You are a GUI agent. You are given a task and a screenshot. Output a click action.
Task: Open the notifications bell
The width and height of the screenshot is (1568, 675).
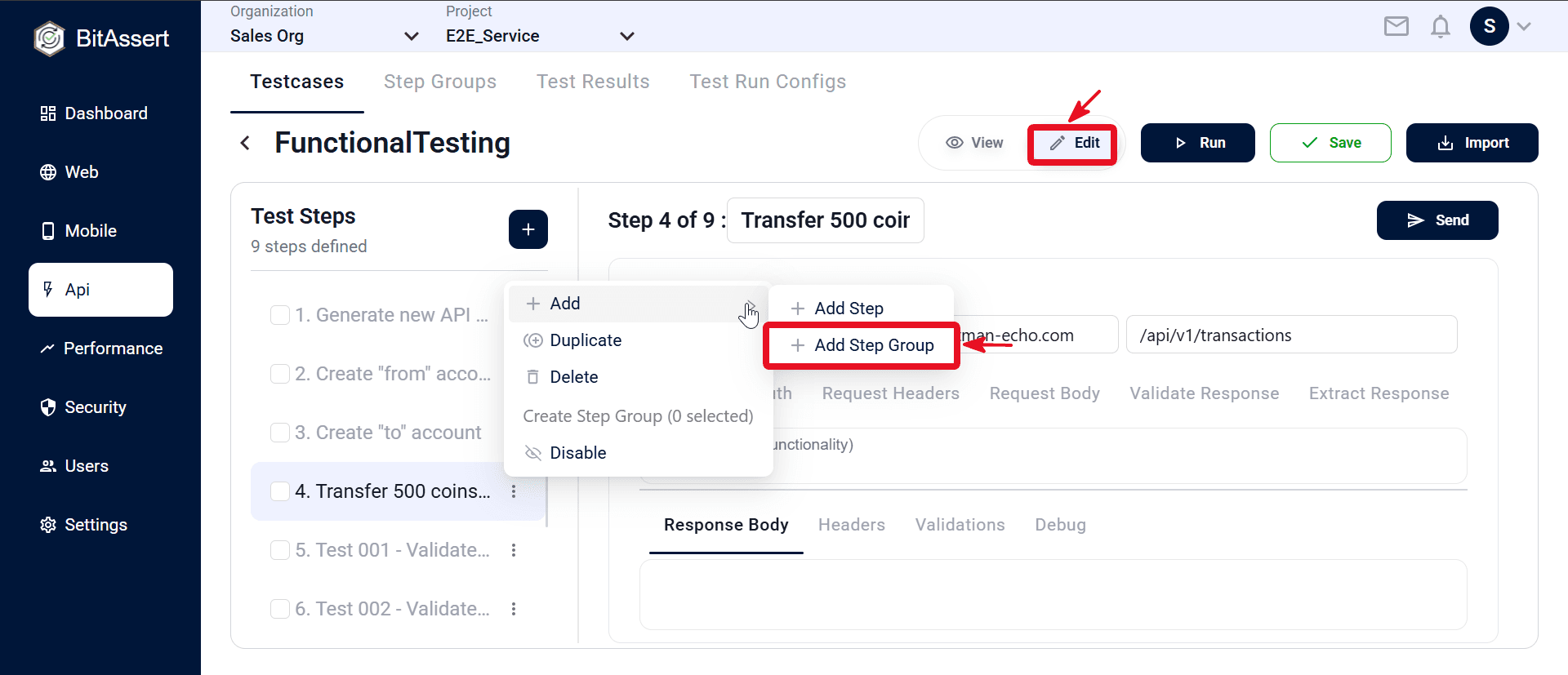pos(1441,27)
